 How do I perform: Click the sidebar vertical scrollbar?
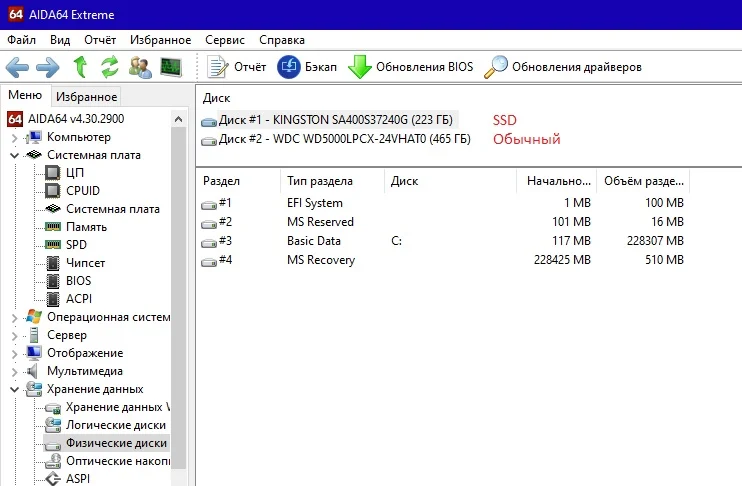click(x=179, y=300)
